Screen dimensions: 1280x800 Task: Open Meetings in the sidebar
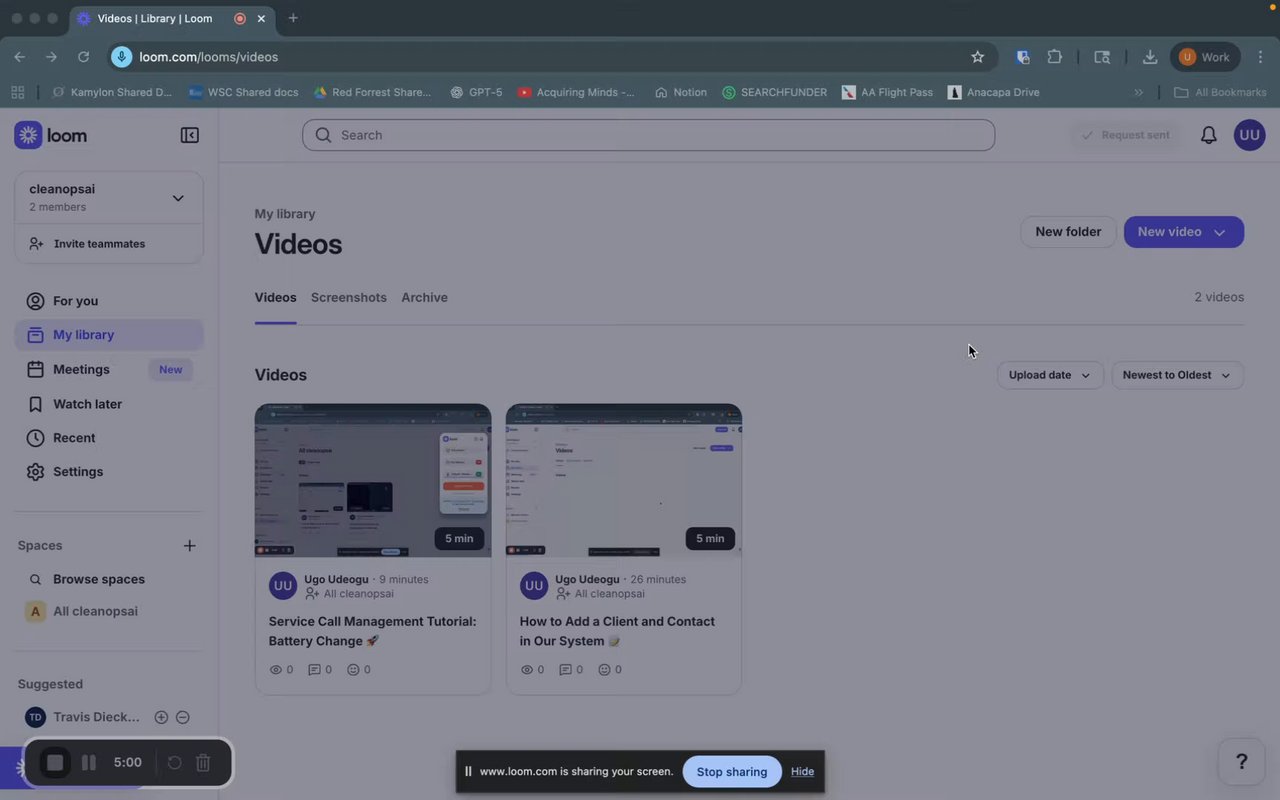(x=109, y=369)
